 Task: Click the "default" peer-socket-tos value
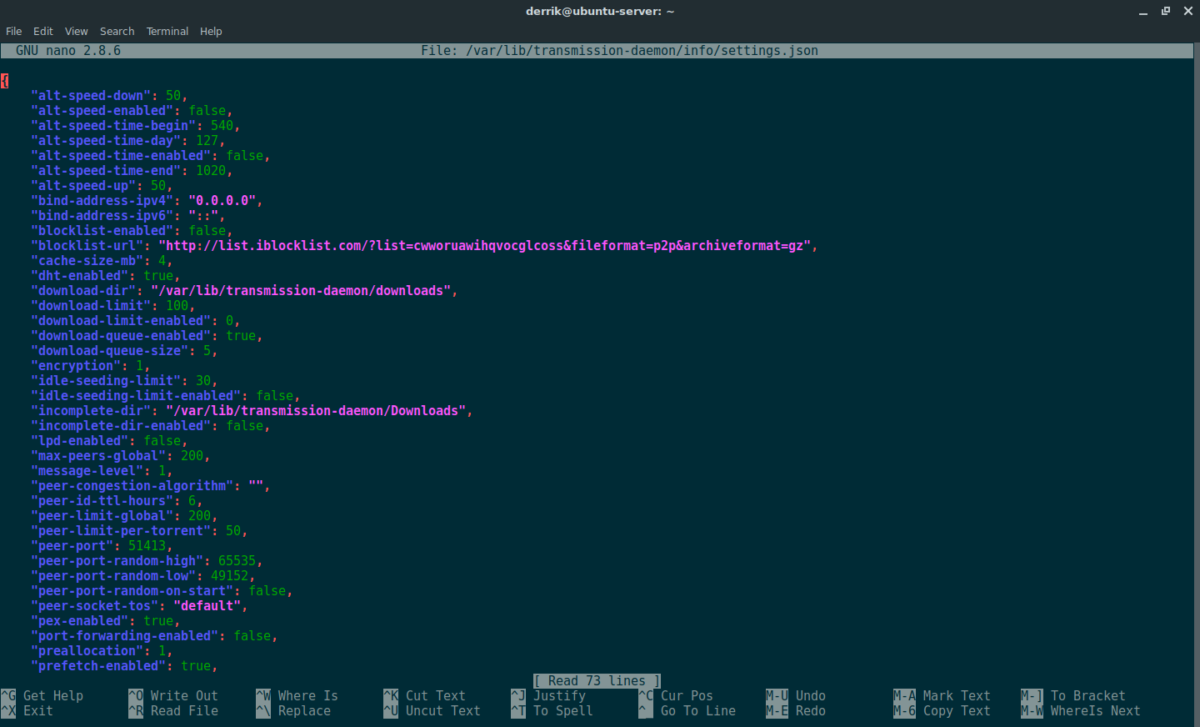[207, 606]
